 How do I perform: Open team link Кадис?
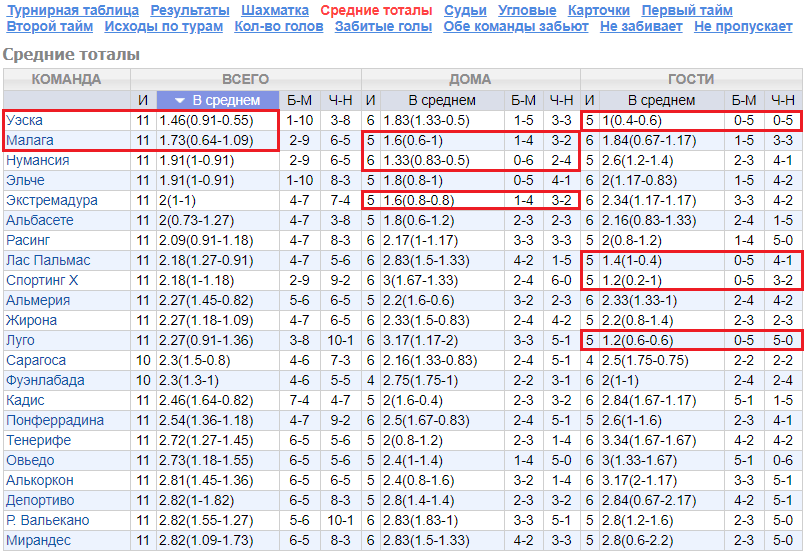point(25,401)
